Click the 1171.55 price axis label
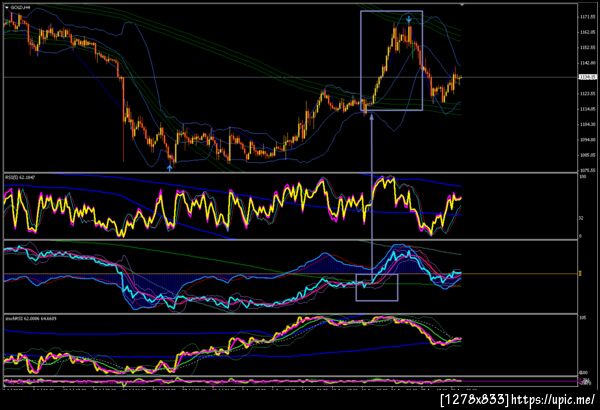Image resolution: width=600 pixels, height=410 pixels. click(x=587, y=17)
